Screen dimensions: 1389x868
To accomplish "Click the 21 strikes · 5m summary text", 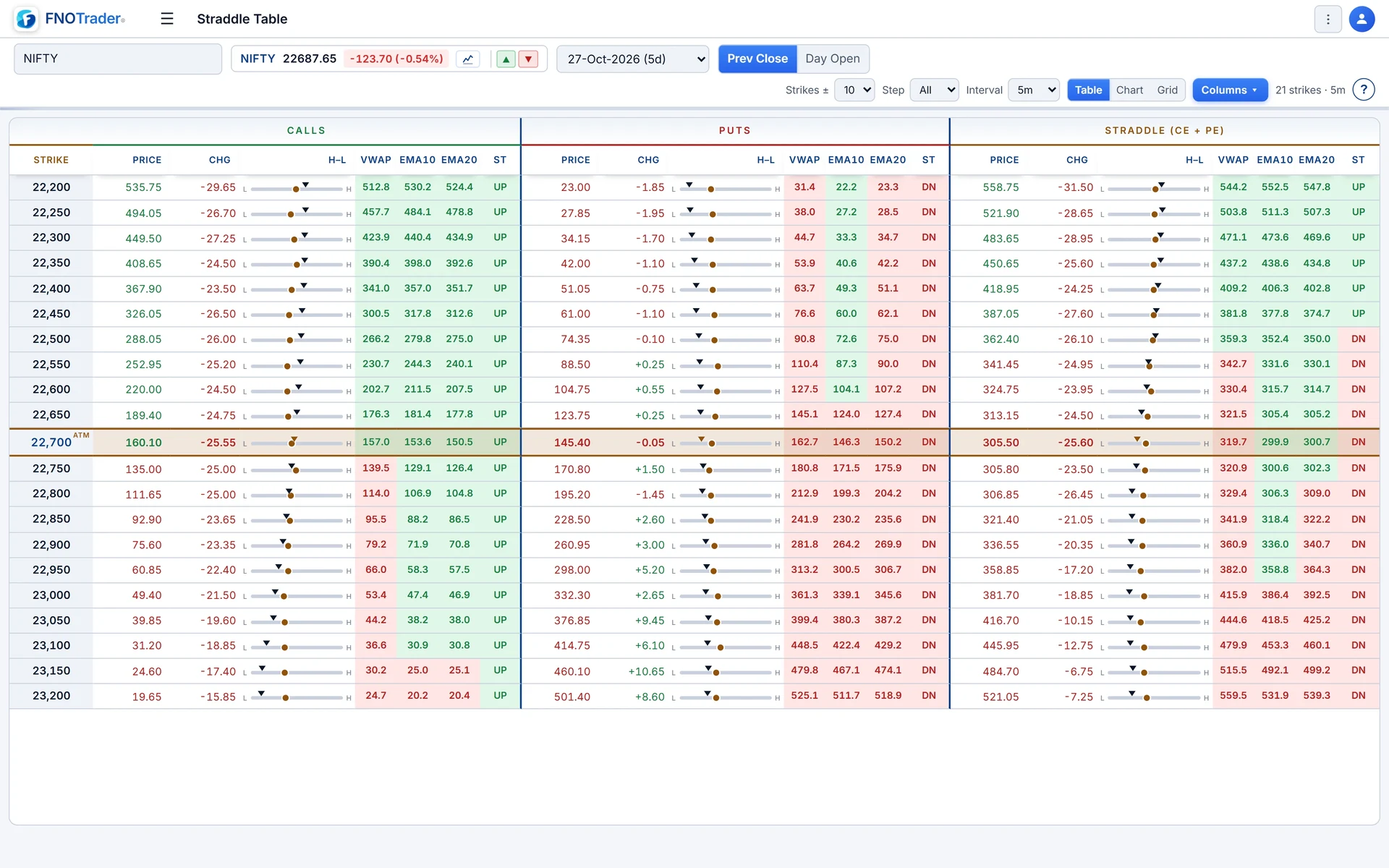I will pyautogui.click(x=1310, y=90).
